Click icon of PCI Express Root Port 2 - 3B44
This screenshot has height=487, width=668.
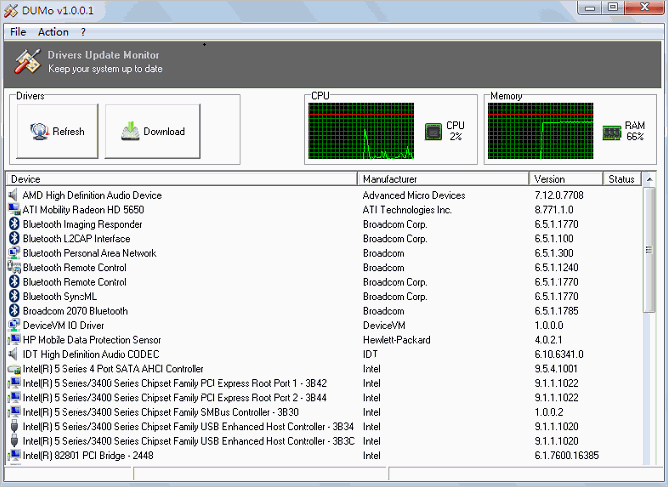[14, 398]
